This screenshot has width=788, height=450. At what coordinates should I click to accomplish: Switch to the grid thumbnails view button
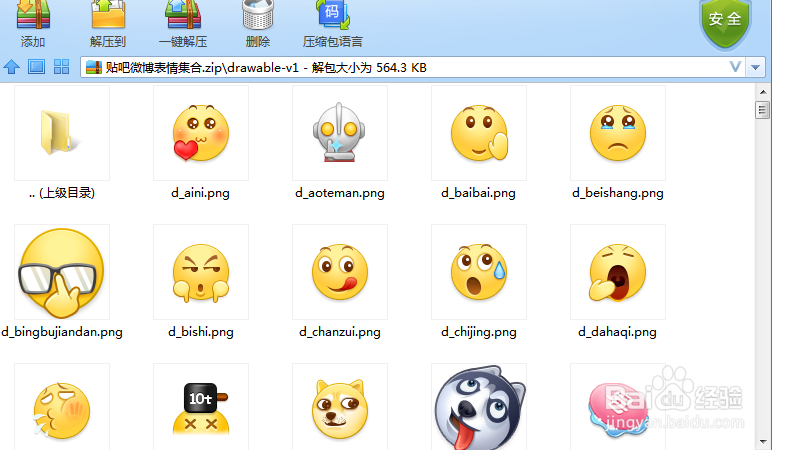tap(61, 66)
